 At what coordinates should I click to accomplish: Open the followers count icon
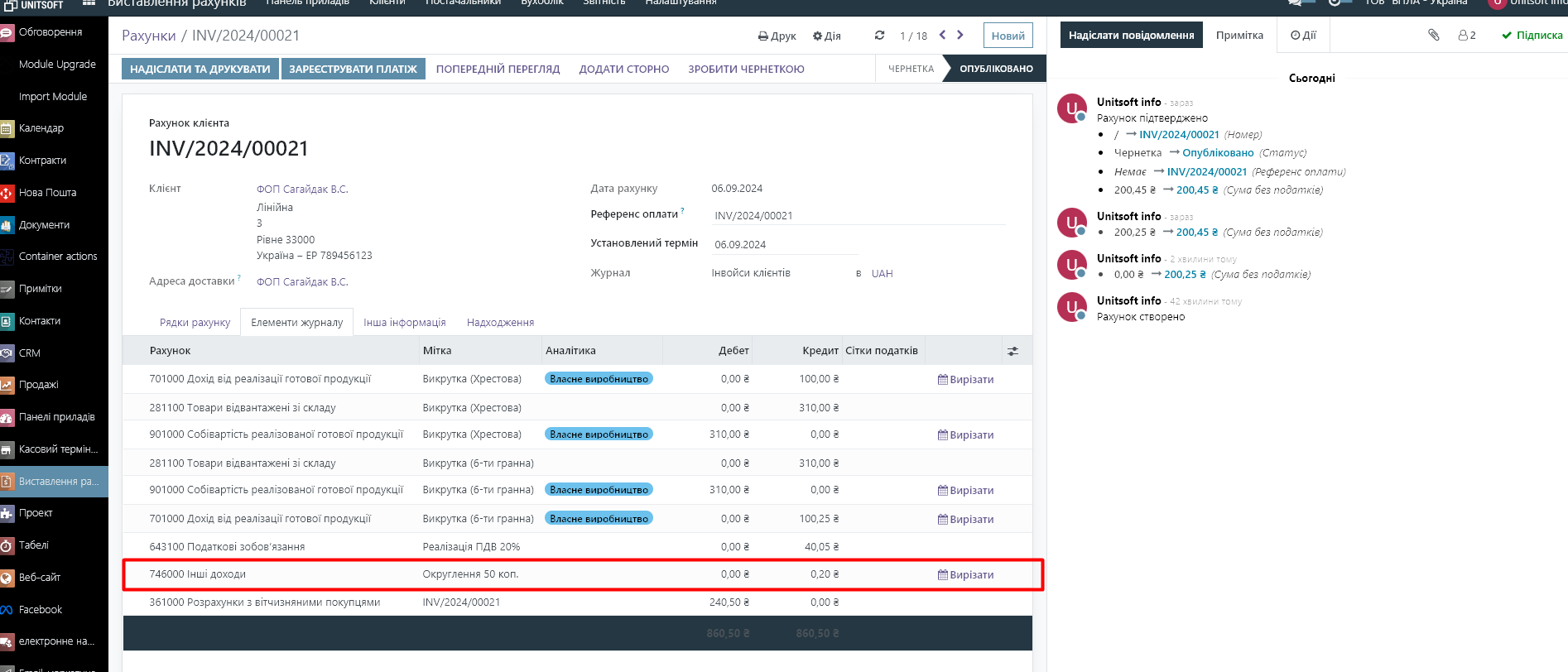1466,36
